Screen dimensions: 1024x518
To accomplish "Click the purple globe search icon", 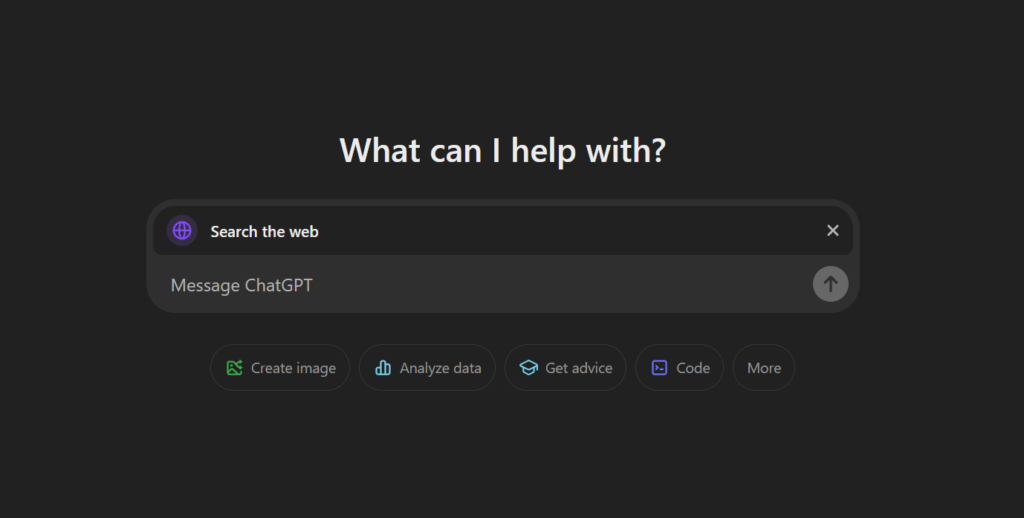I will click(x=182, y=231).
